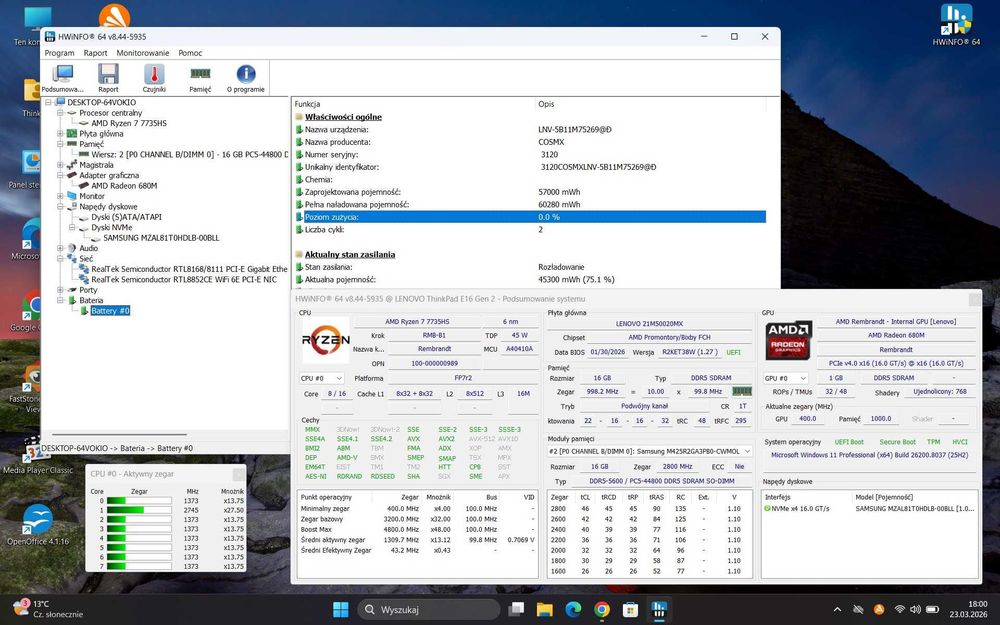The image size is (1000, 625).
Task: Select the DESKTOP-64VOKIO root node
Action: 101,102
